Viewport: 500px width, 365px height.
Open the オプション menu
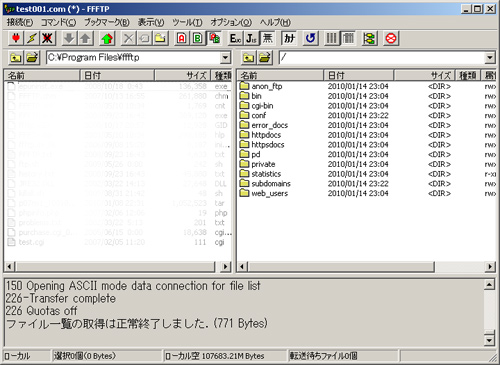[x=231, y=22]
